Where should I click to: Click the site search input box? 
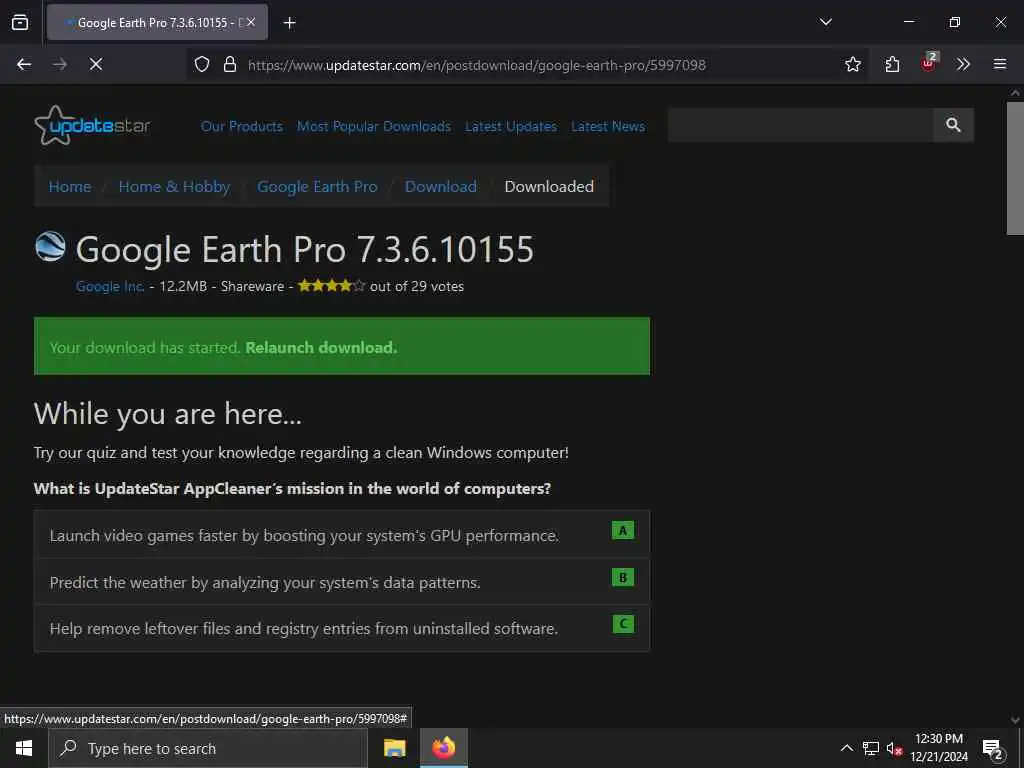[x=800, y=125]
